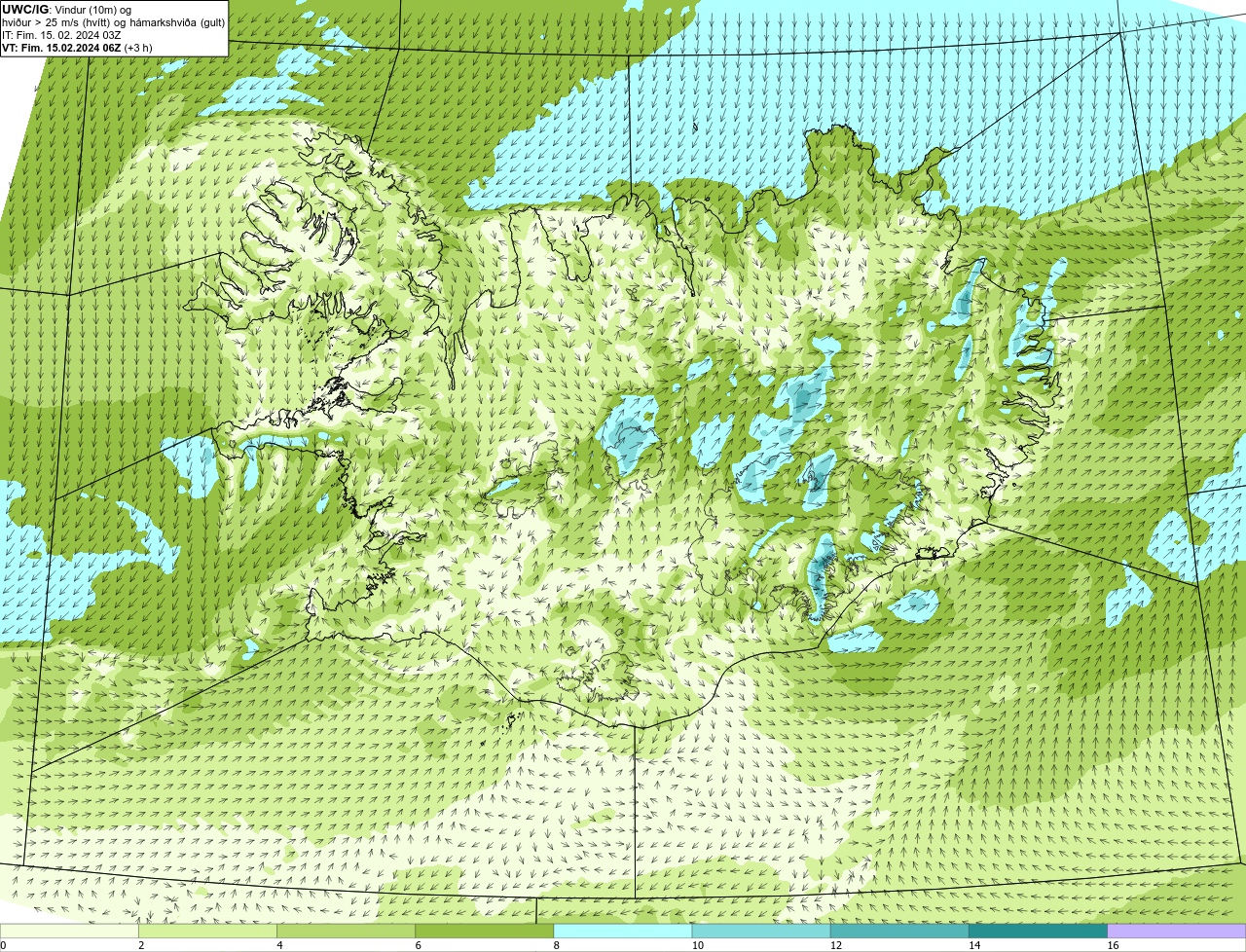Viewport: 1246px width, 952px height.
Task: Click the "14" scale label
Action: 974,945
